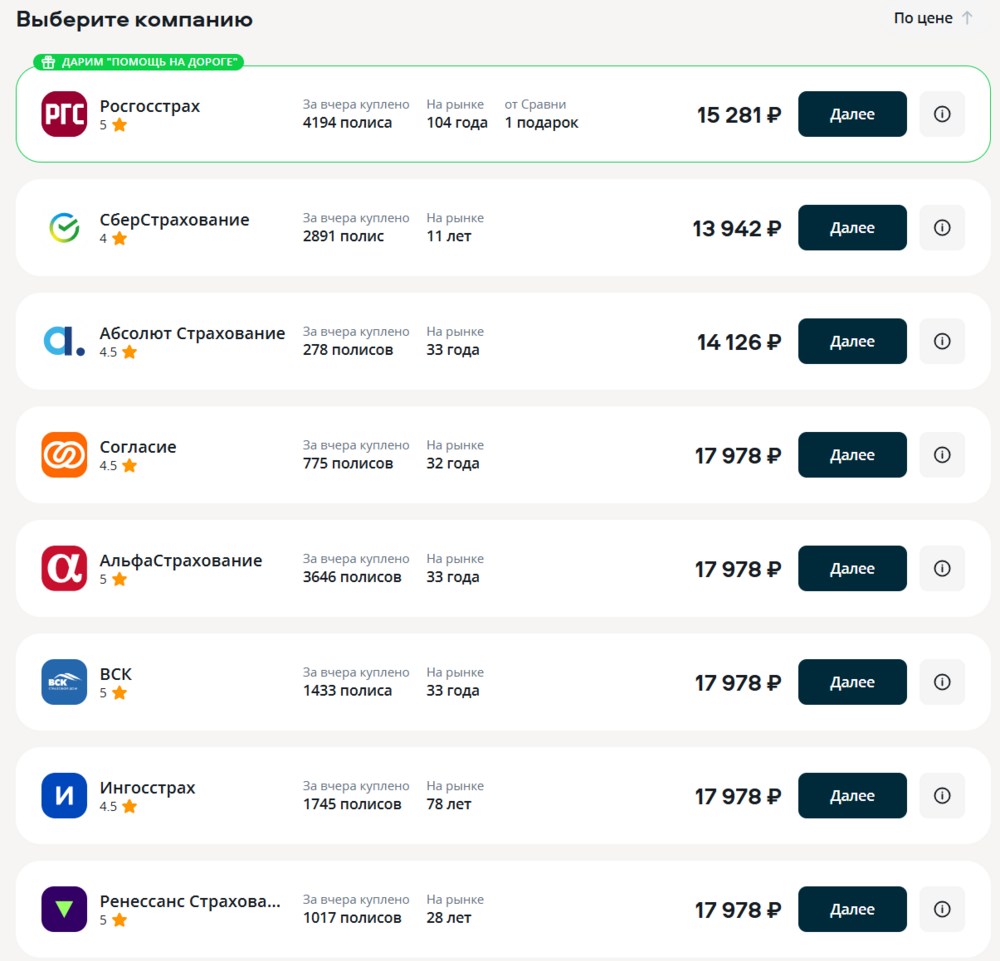The image size is (1000, 961).
Task: Click the green СберСтрахование logo
Action: point(64,228)
